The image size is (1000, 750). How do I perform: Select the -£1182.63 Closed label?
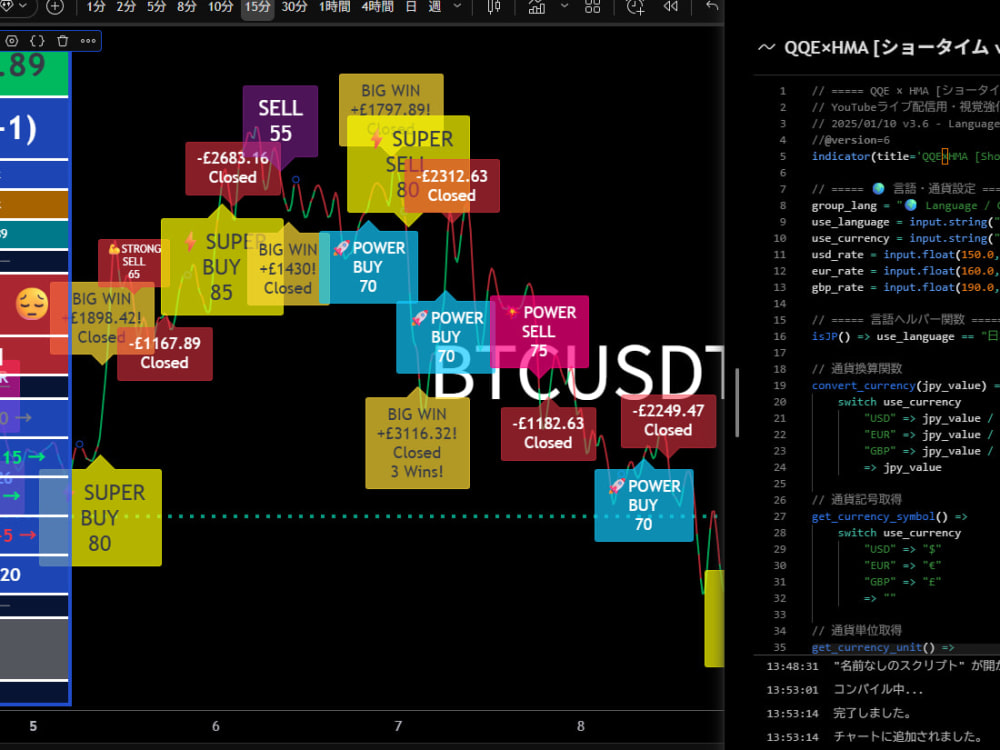point(548,433)
